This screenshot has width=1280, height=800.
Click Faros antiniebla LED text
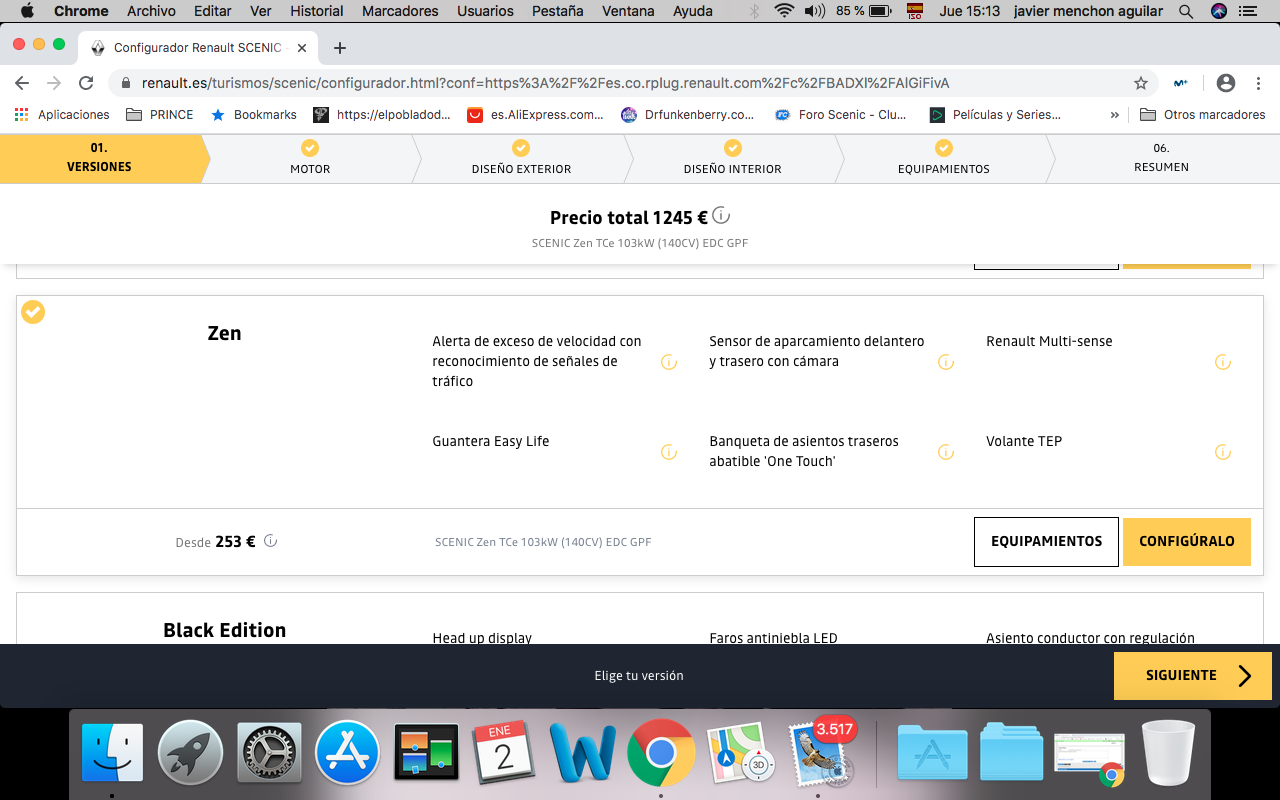773,638
